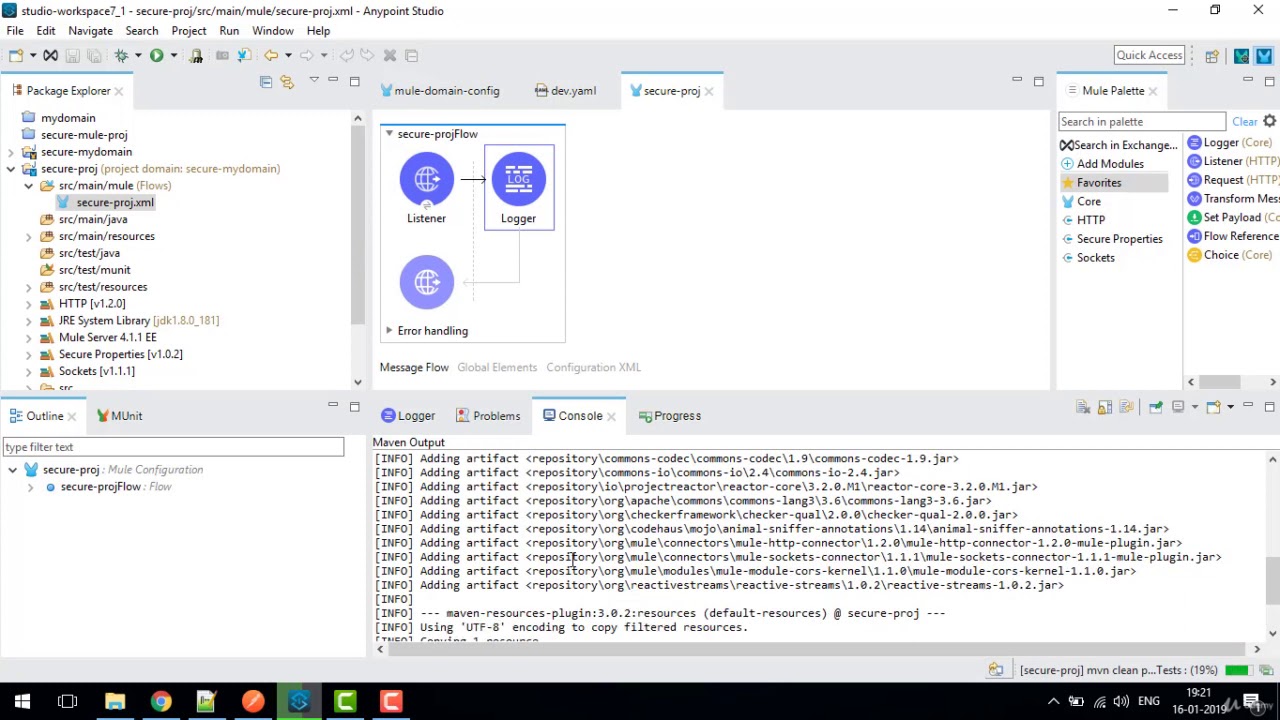Click Clear link in Mule Palette

pyautogui.click(x=1244, y=122)
